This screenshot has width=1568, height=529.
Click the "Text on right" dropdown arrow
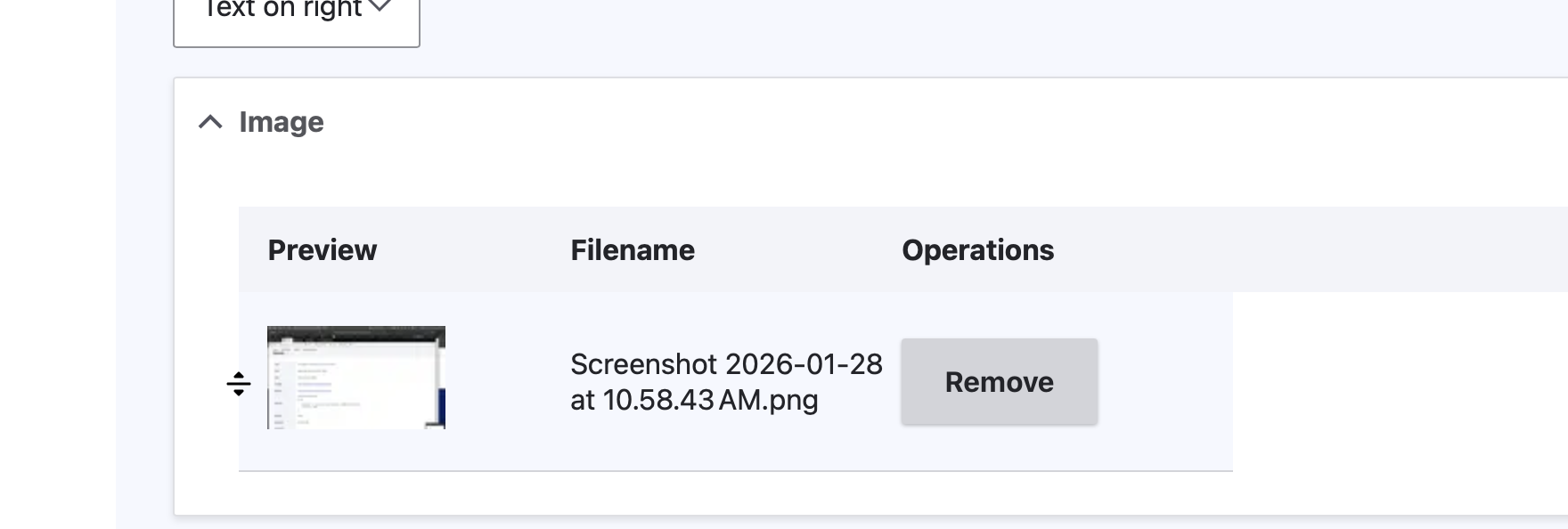click(380, 7)
